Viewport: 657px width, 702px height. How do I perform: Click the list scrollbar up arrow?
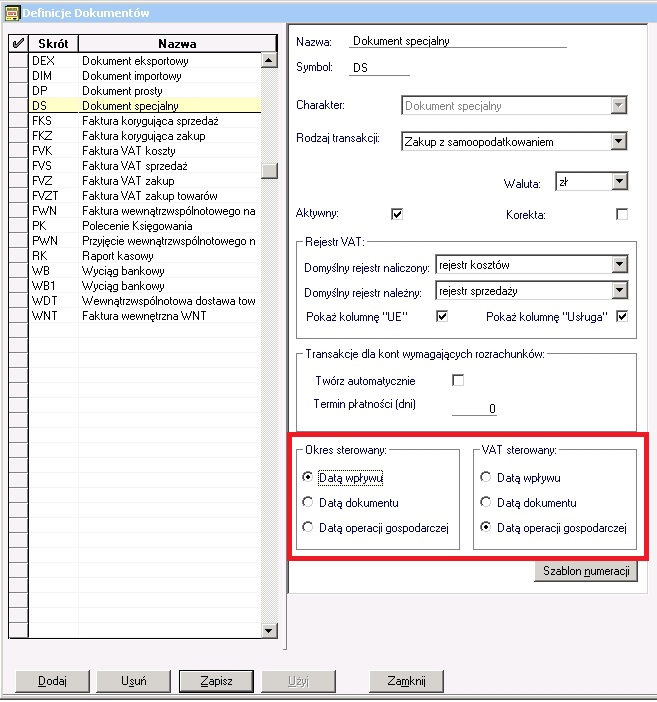click(x=269, y=60)
